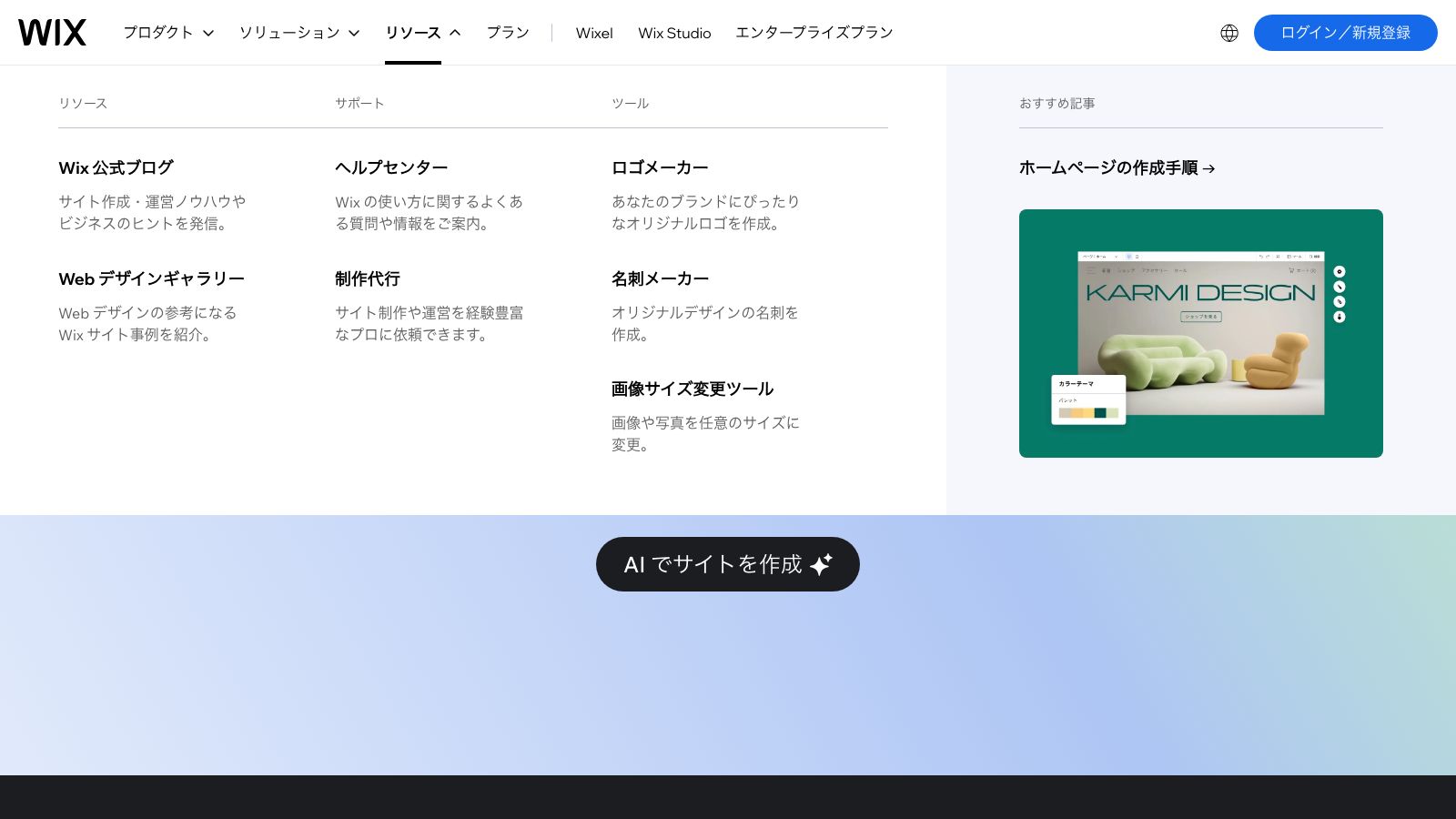The image size is (1456, 819).
Task: Open 画像サイズ変更ツール link
Action: 693,389
